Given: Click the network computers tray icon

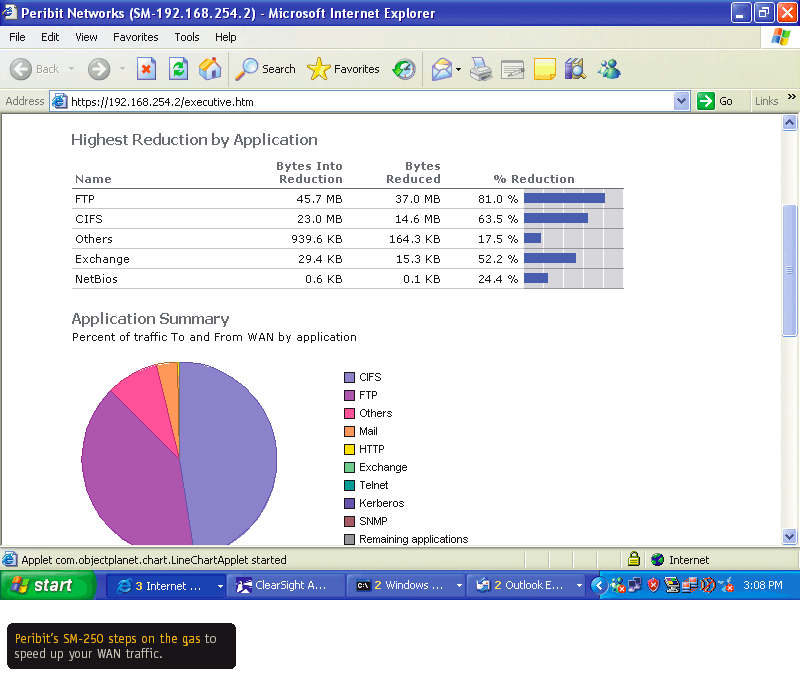Looking at the screenshot, I should point(635,585).
